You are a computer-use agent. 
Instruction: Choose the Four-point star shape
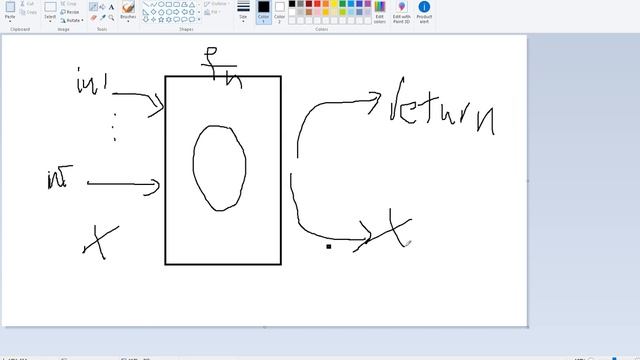153,19
